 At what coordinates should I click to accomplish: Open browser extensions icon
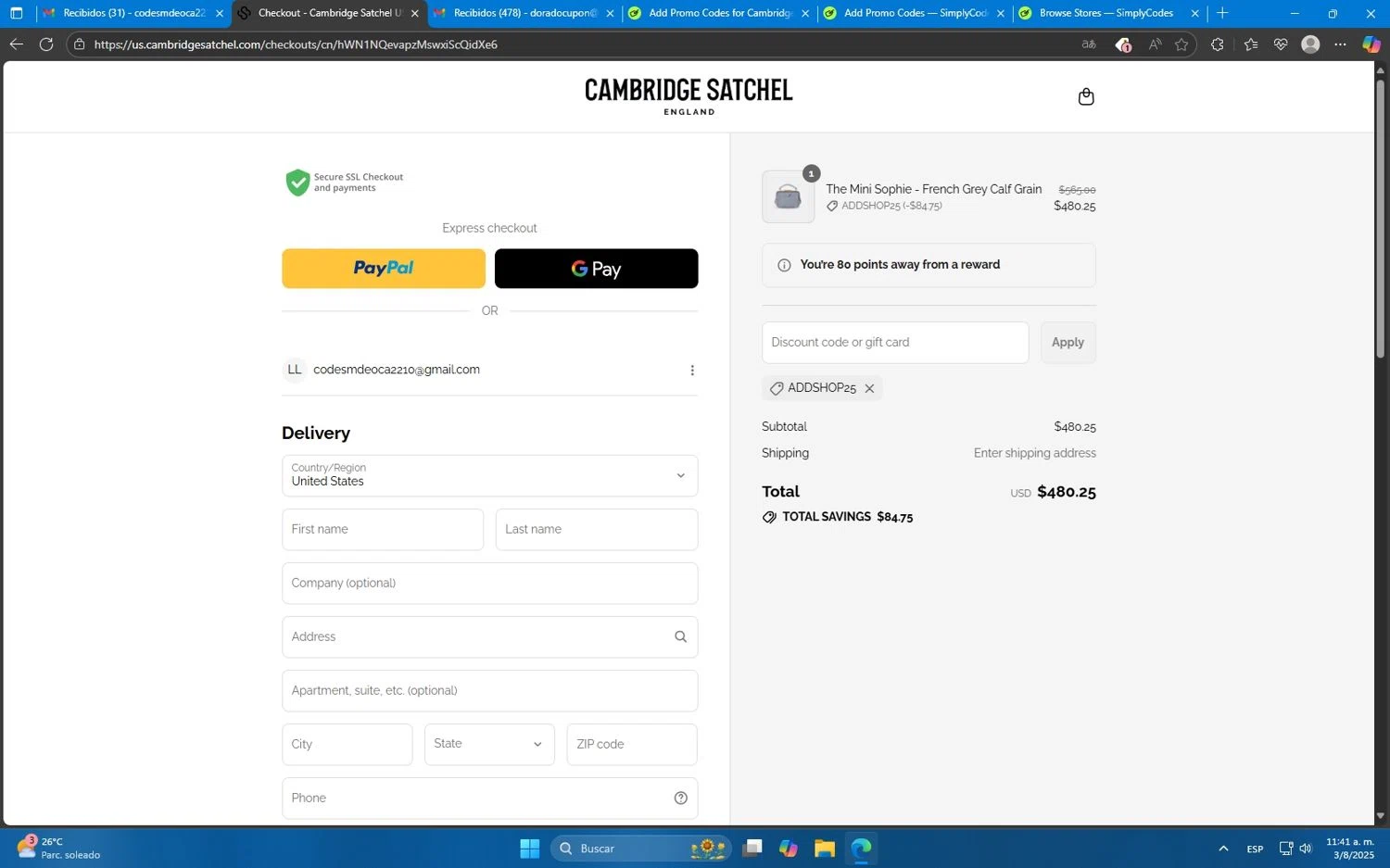[x=1218, y=44]
